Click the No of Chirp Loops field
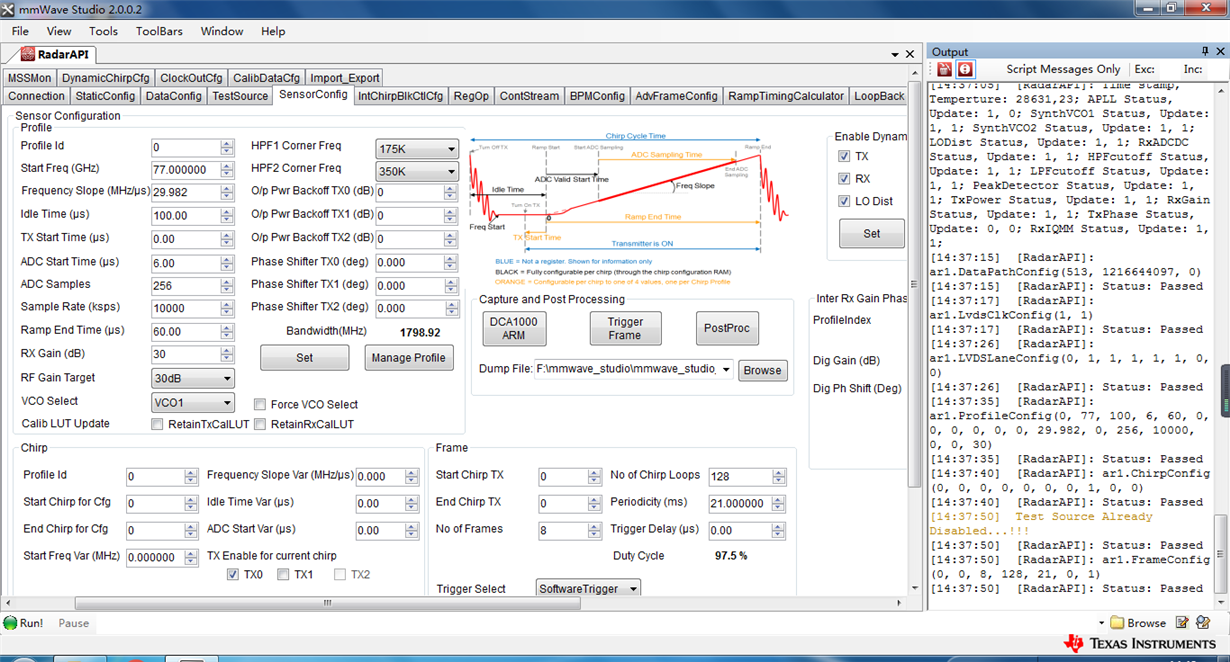Image resolution: width=1230 pixels, height=662 pixels. click(x=741, y=476)
